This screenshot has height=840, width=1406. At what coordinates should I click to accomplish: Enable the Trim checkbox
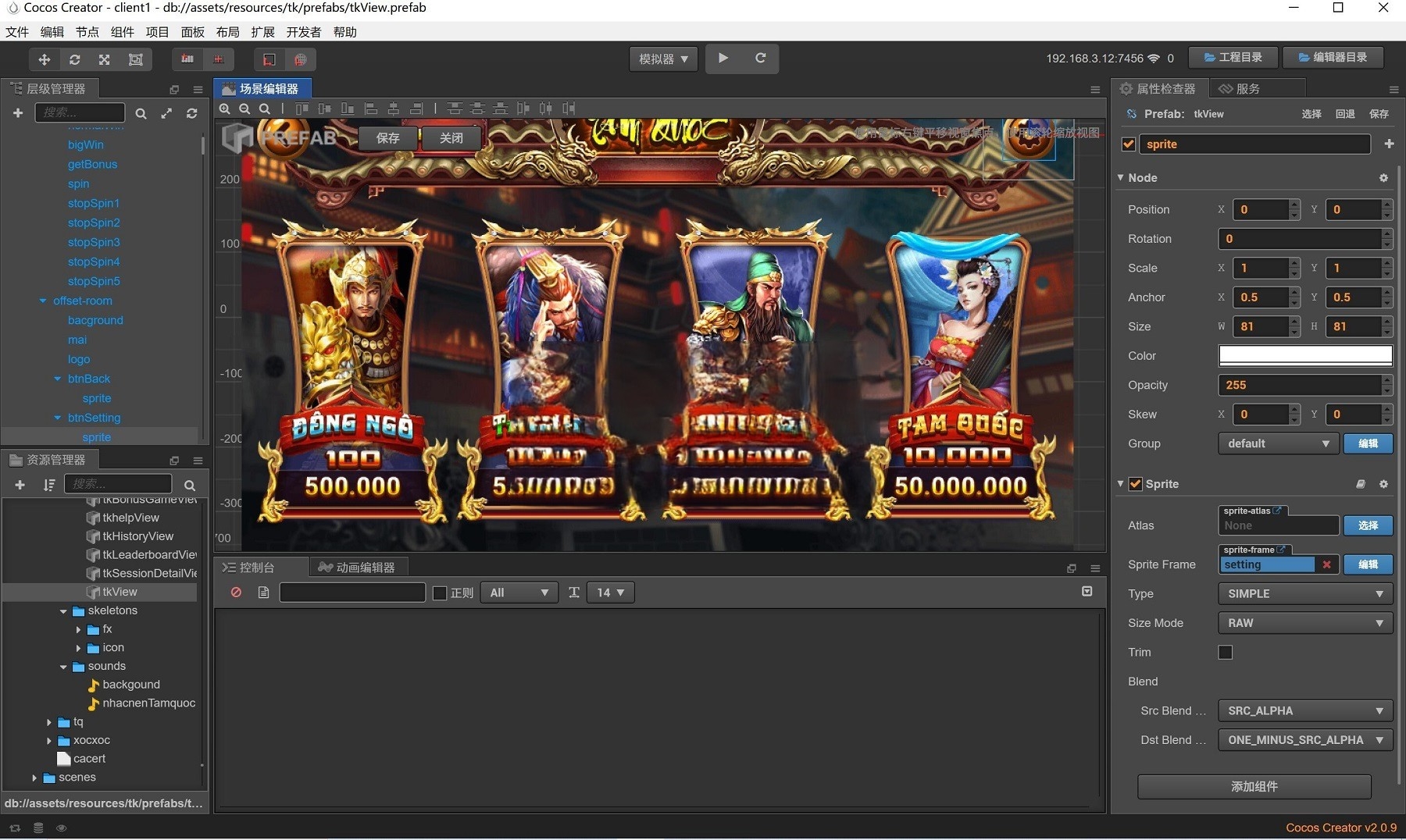pyautogui.click(x=1226, y=653)
